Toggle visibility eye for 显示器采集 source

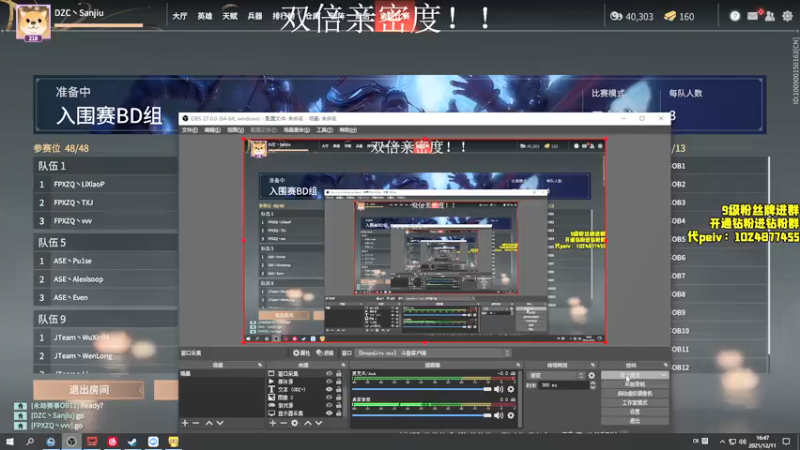click(x=329, y=413)
